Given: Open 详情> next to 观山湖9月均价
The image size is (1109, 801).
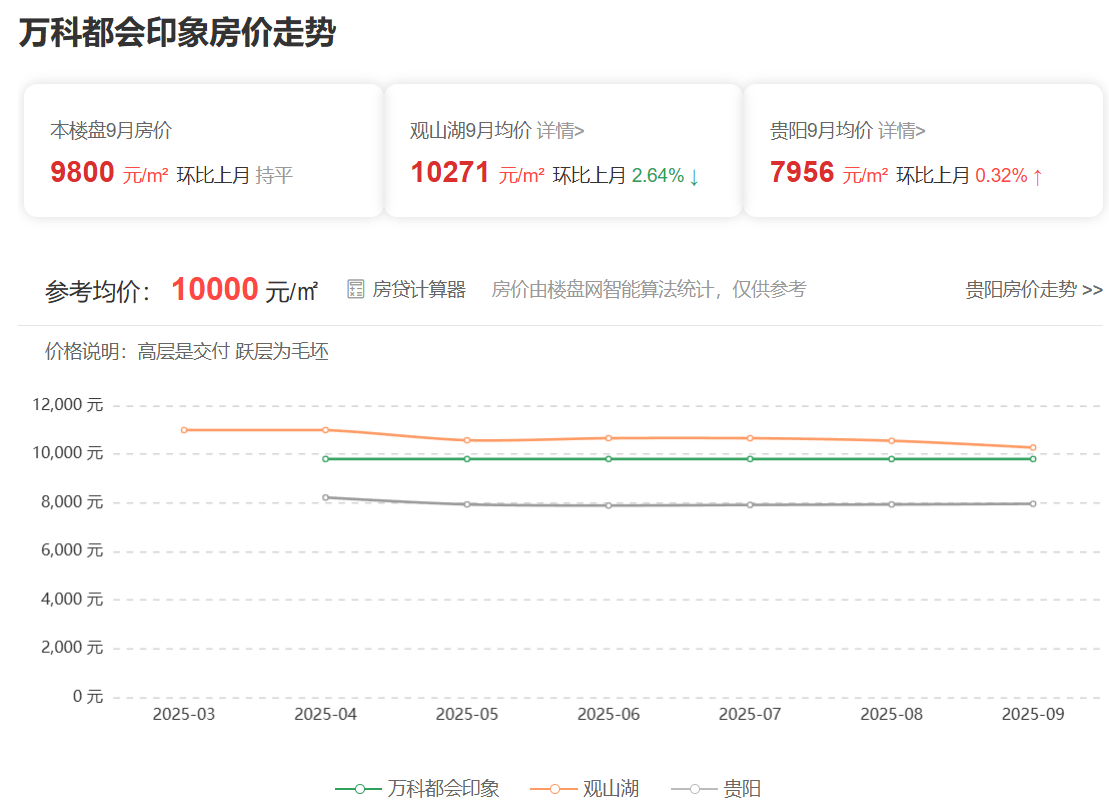Looking at the screenshot, I should (x=560, y=130).
